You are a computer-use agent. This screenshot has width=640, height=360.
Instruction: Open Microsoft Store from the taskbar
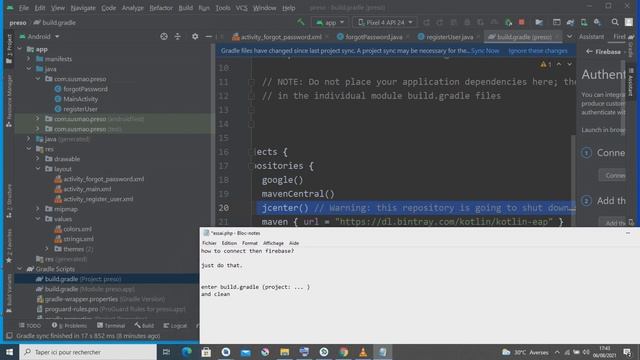[206, 352]
